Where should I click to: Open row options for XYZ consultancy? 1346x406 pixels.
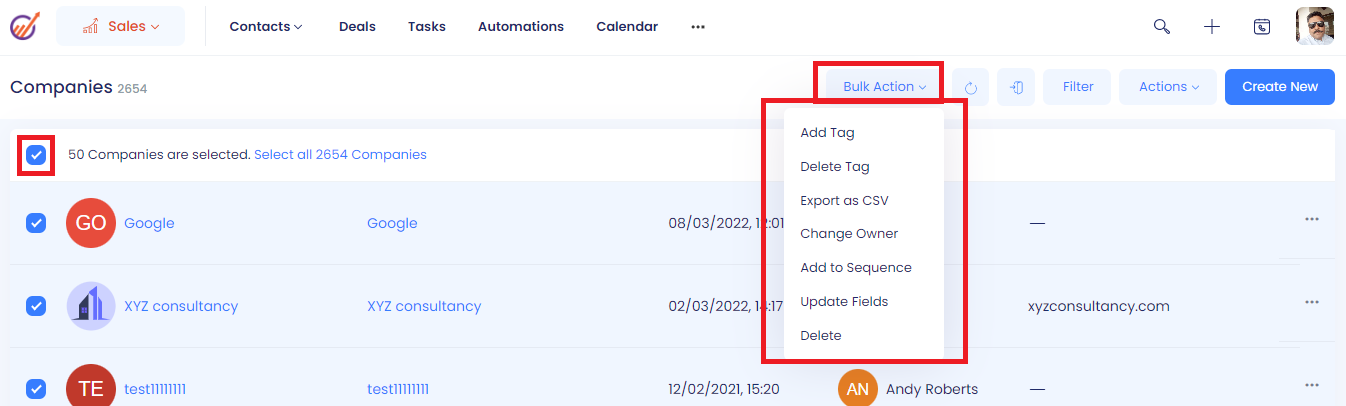click(x=1312, y=302)
